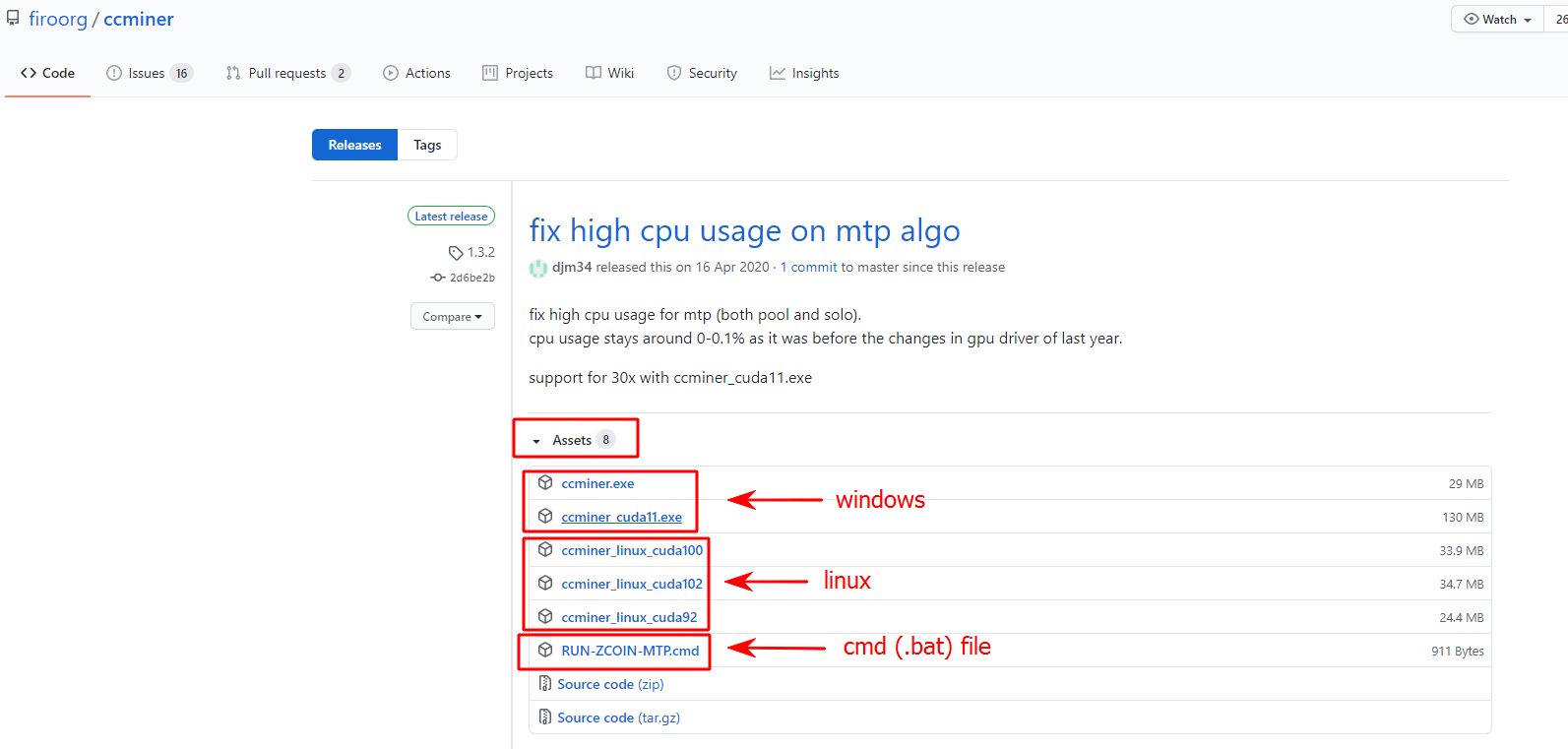Image resolution: width=1568 pixels, height=749 pixels.
Task: Click the tag icon beside 1.3.2
Action: pos(456,253)
